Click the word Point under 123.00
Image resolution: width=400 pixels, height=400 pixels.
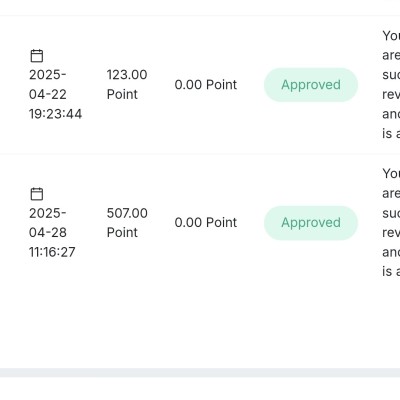click(x=122, y=94)
